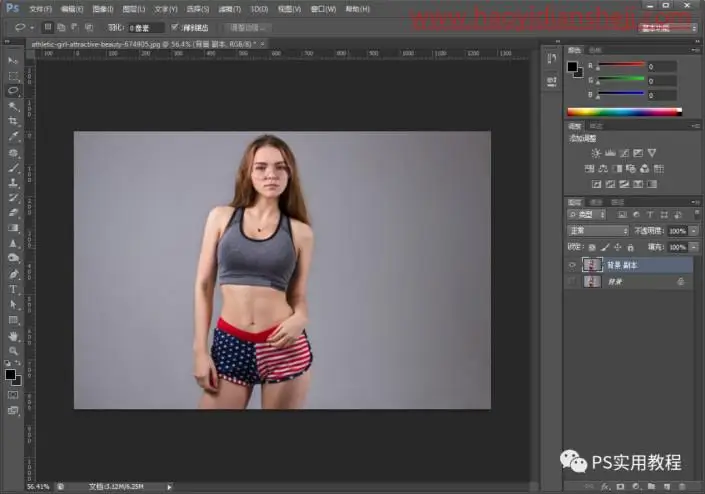Click the color spectrum ramp
The height and width of the screenshot is (494, 705).
[625, 111]
